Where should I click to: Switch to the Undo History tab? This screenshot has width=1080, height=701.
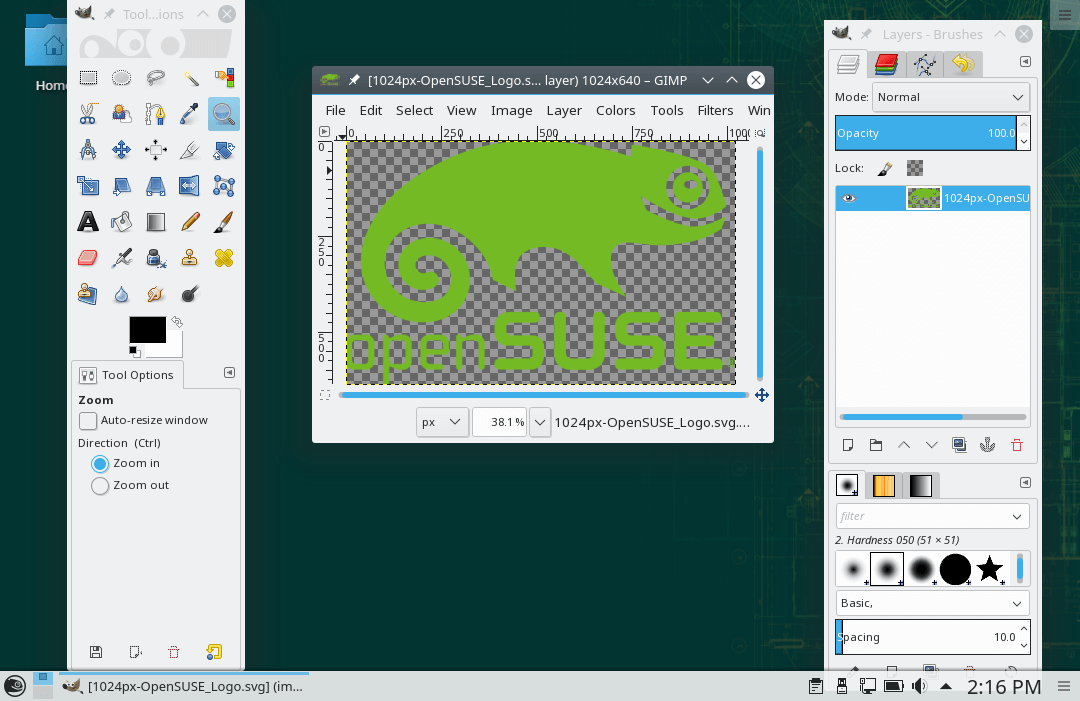tap(963, 64)
